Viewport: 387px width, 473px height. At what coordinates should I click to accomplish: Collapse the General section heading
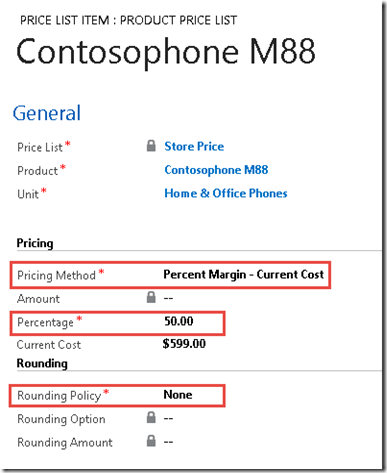pyautogui.click(x=47, y=113)
